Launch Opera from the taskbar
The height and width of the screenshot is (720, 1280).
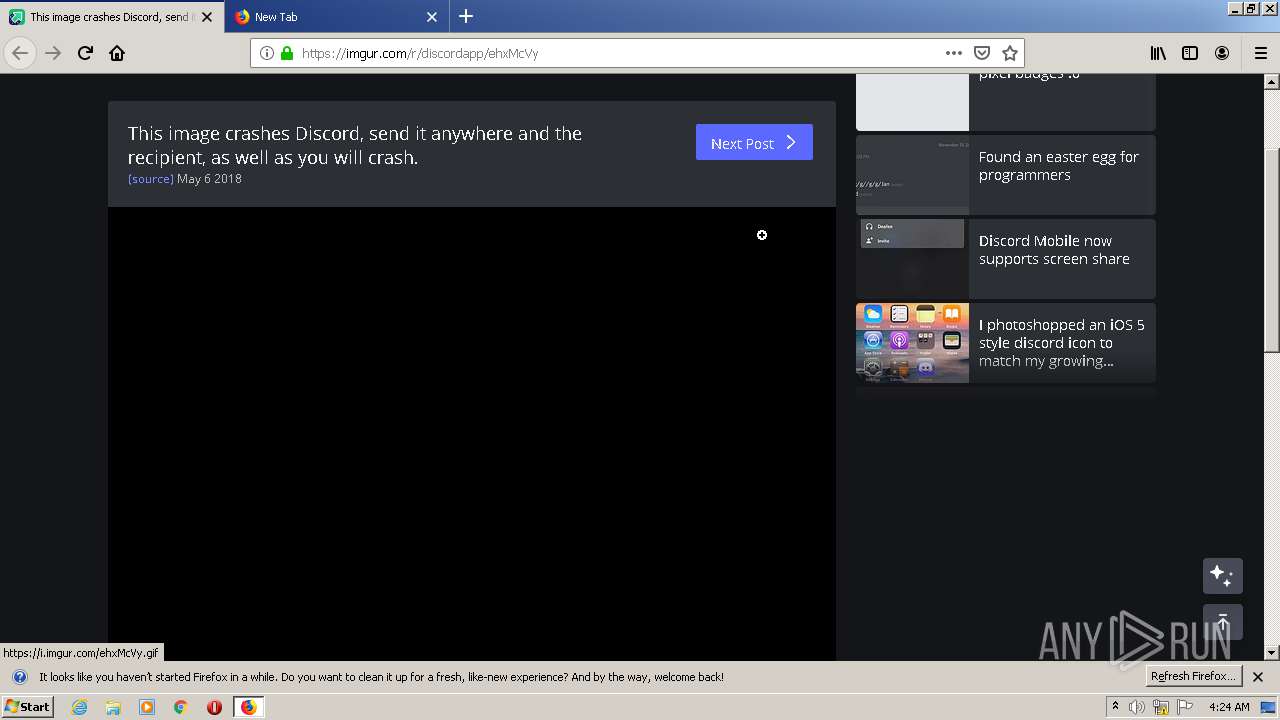[x=214, y=707]
